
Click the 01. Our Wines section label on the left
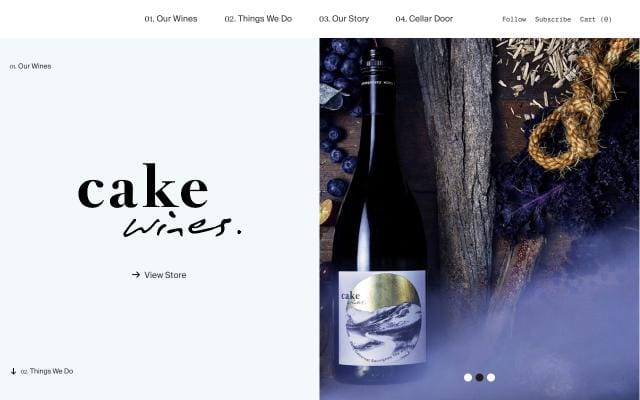[31, 66]
